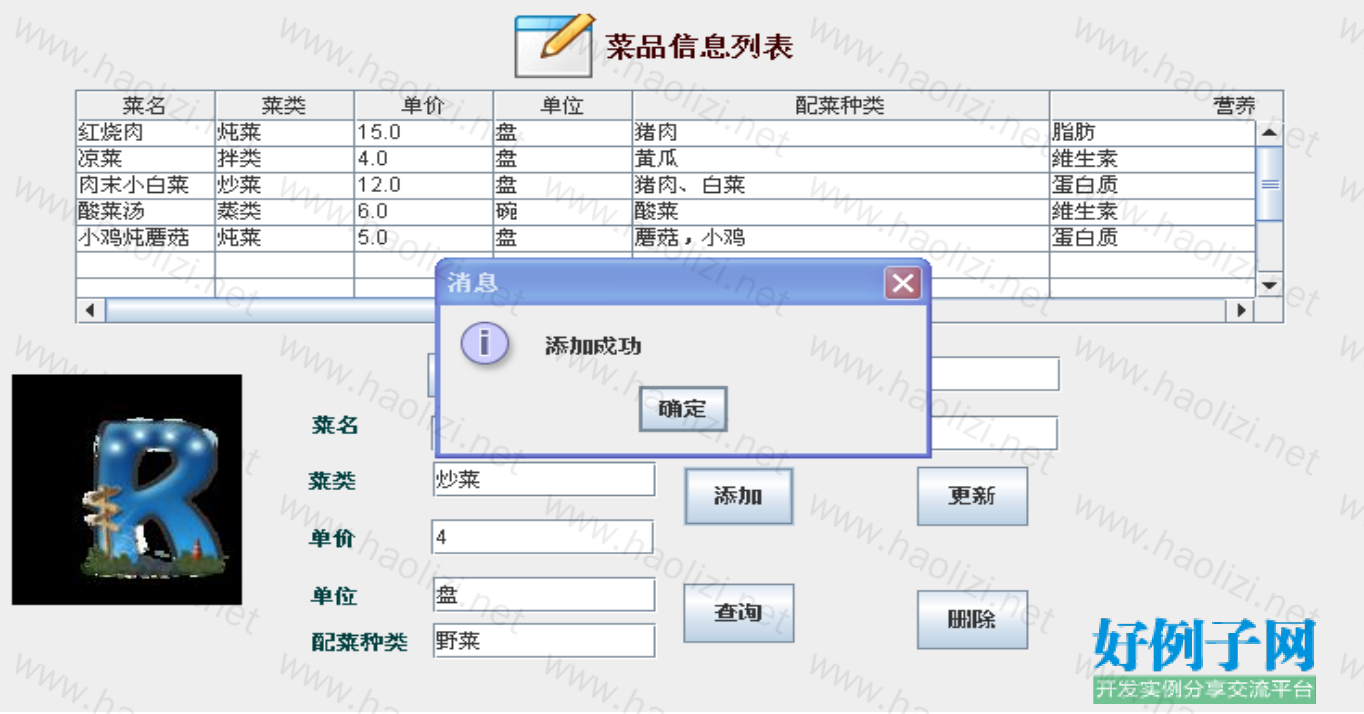Click the horizontal scrollbar right arrow
Image resolution: width=1364 pixels, height=714 pixels.
click(1242, 311)
